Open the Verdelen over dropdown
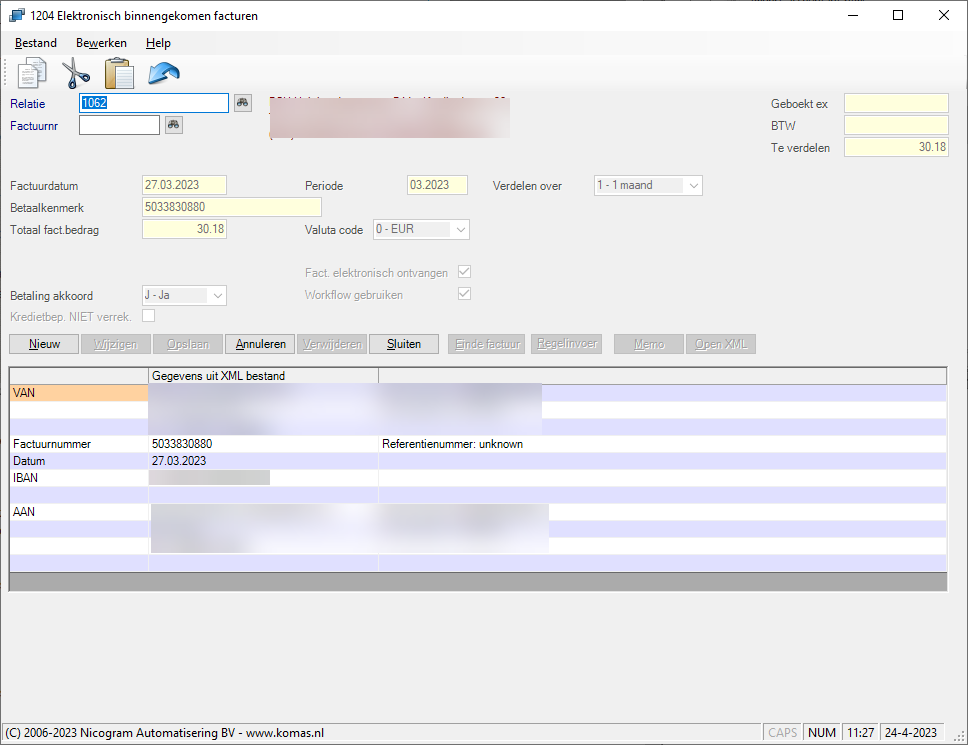The width and height of the screenshot is (968, 745). click(x=648, y=185)
